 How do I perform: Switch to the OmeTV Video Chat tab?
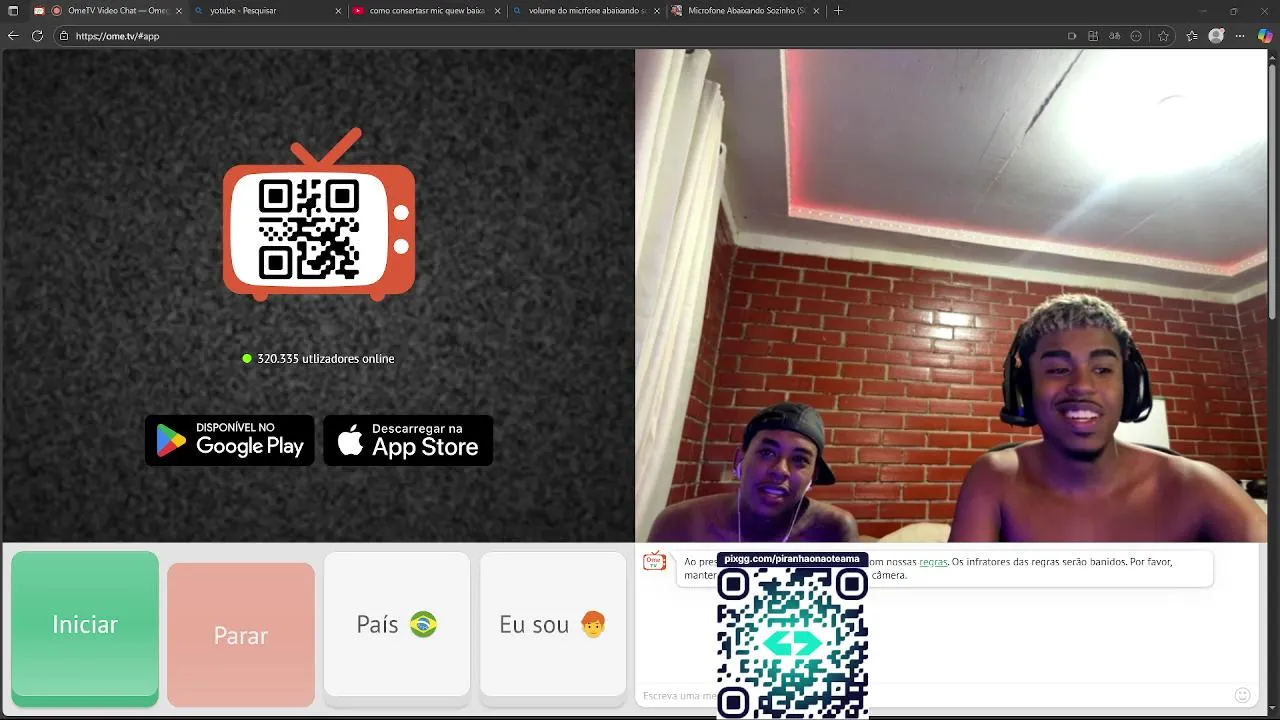[x=110, y=11]
